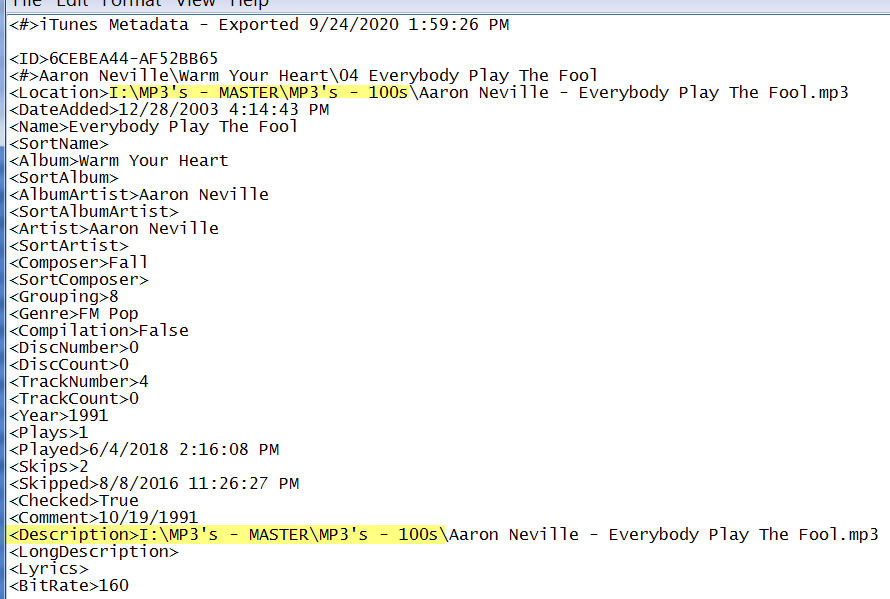Click the line Aaron Neville\Warm Your Heart\04

click(x=304, y=76)
